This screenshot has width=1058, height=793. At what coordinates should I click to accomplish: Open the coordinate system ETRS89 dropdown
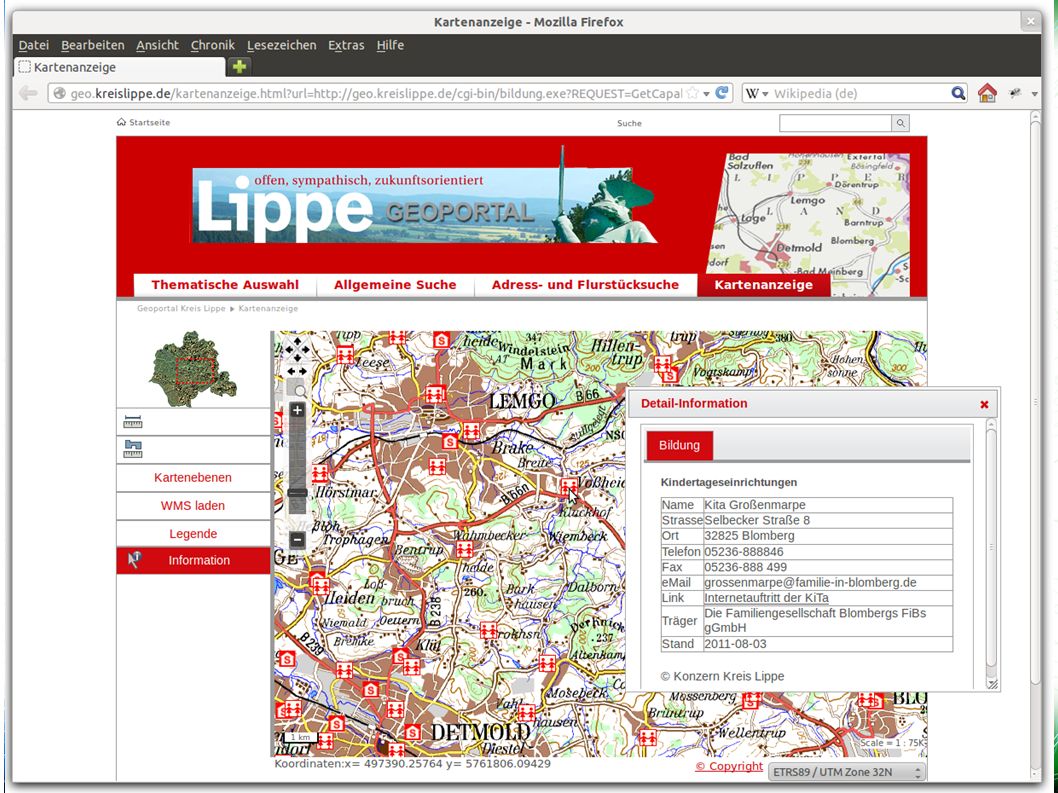tap(846, 772)
